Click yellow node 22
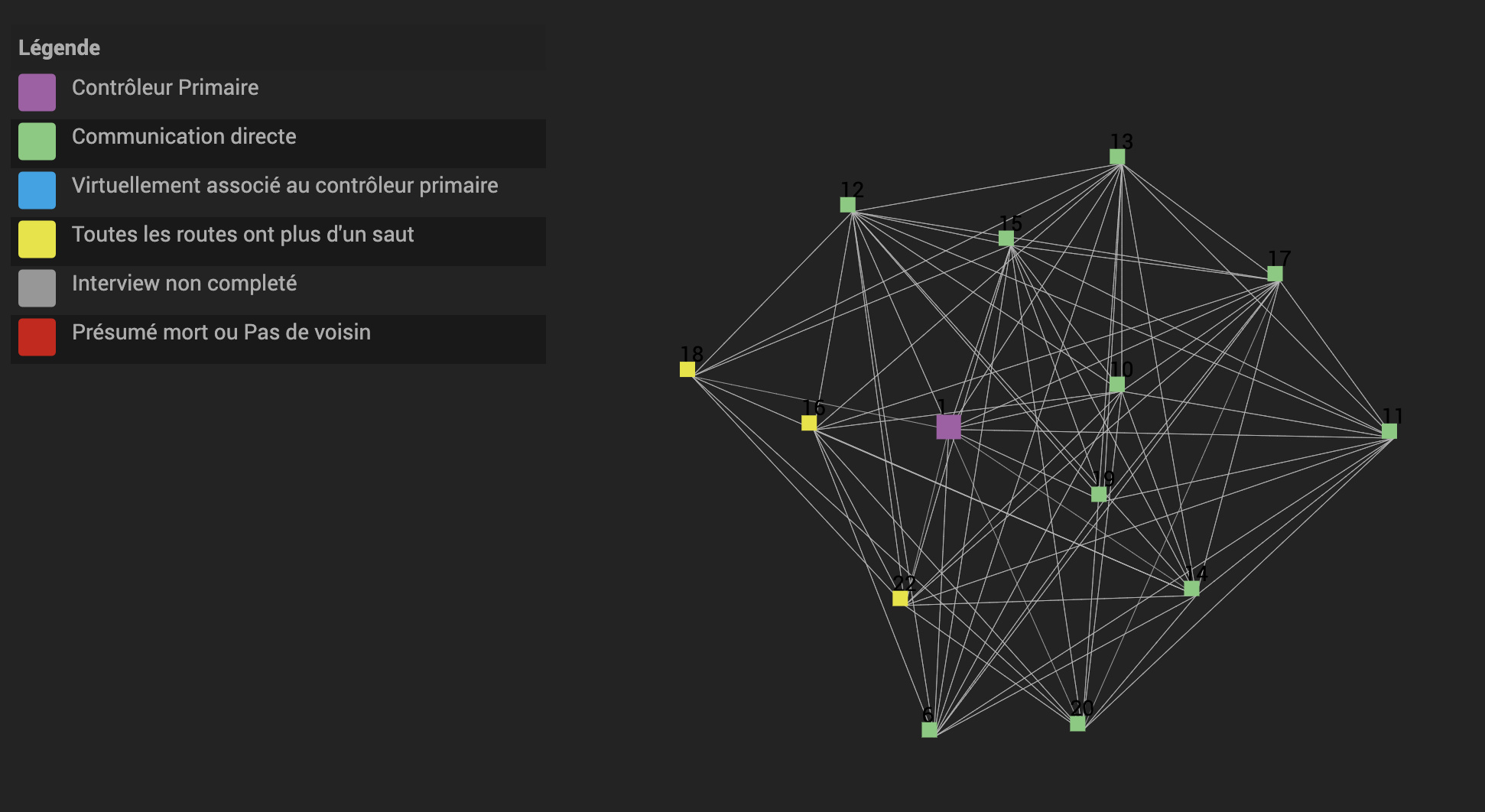Screen dimensions: 1485x812 pos(901,599)
